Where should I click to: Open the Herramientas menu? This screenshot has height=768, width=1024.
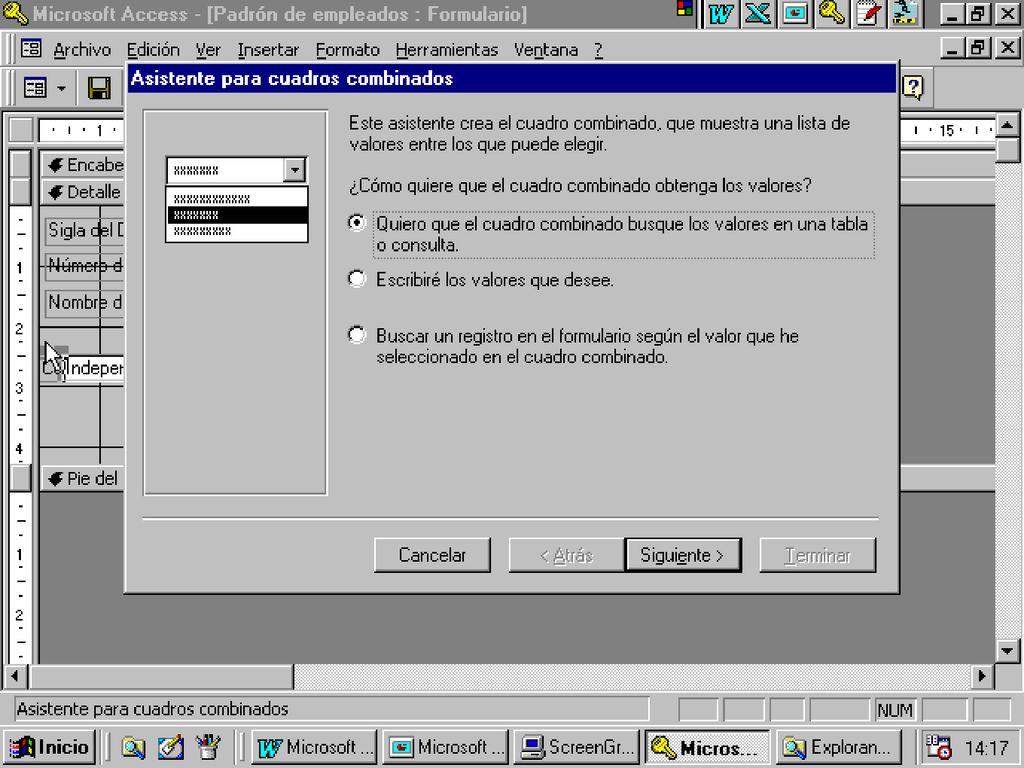[447, 50]
